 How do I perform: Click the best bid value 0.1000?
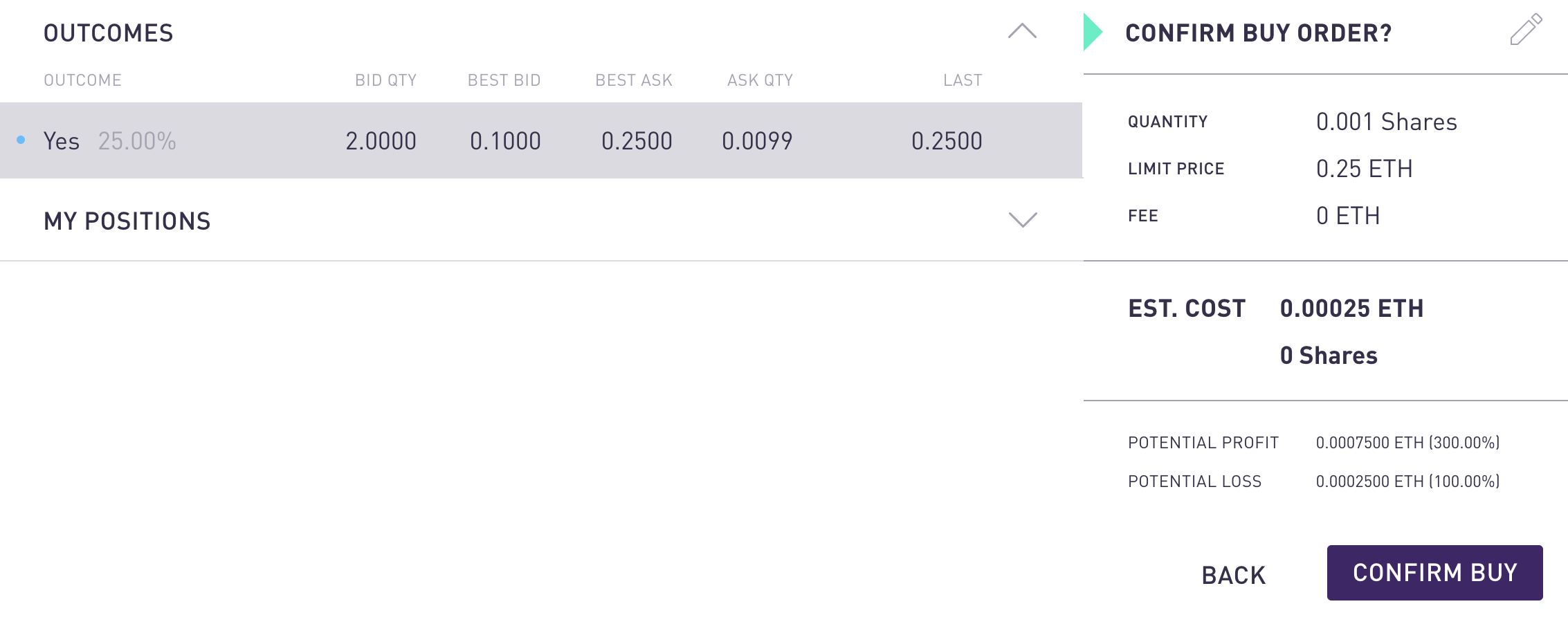coord(505,141)
